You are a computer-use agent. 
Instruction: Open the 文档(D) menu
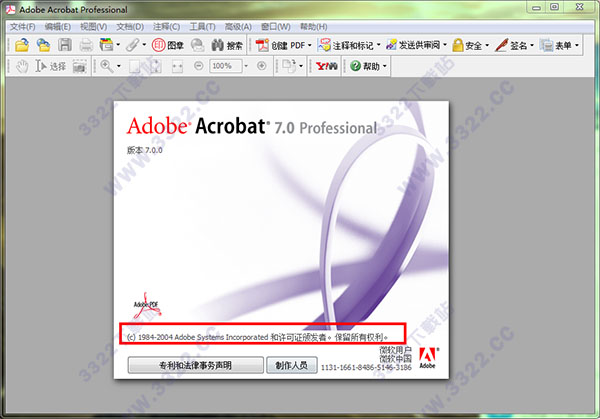[x=130, y=27]
